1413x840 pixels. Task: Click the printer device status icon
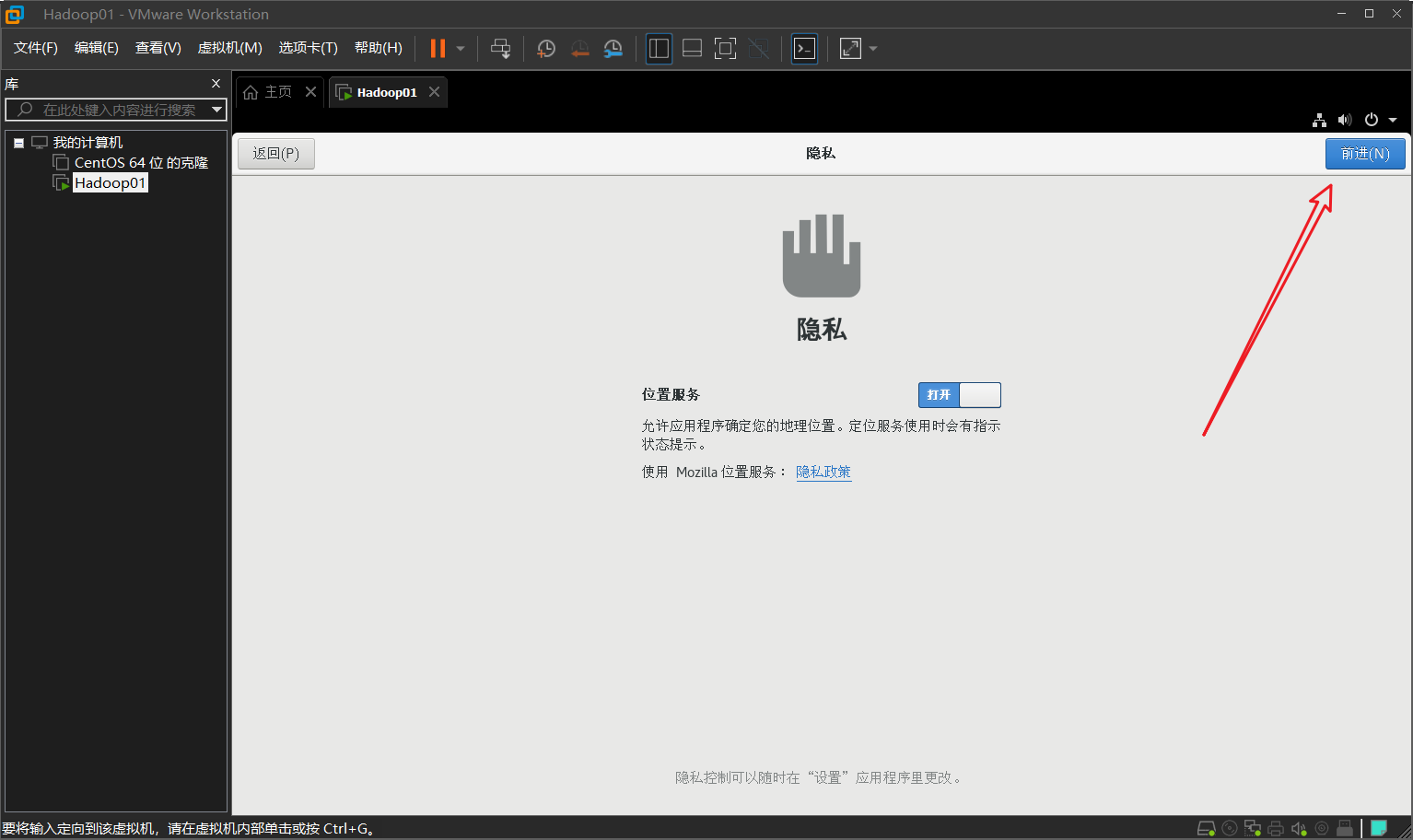1276,828
